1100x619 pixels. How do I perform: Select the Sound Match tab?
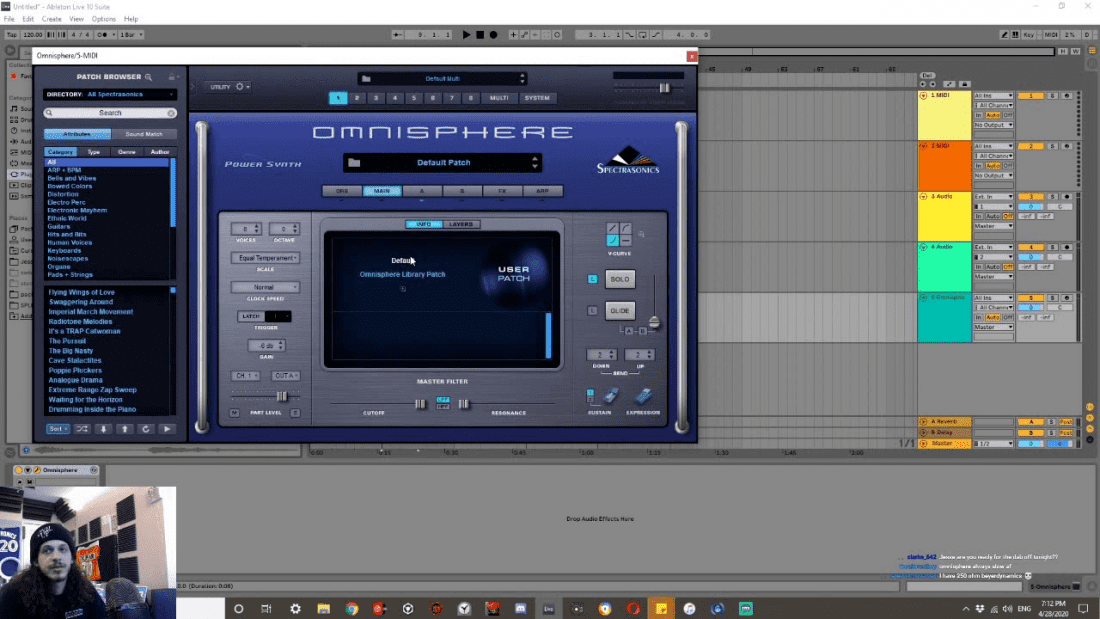pos(144,134)
